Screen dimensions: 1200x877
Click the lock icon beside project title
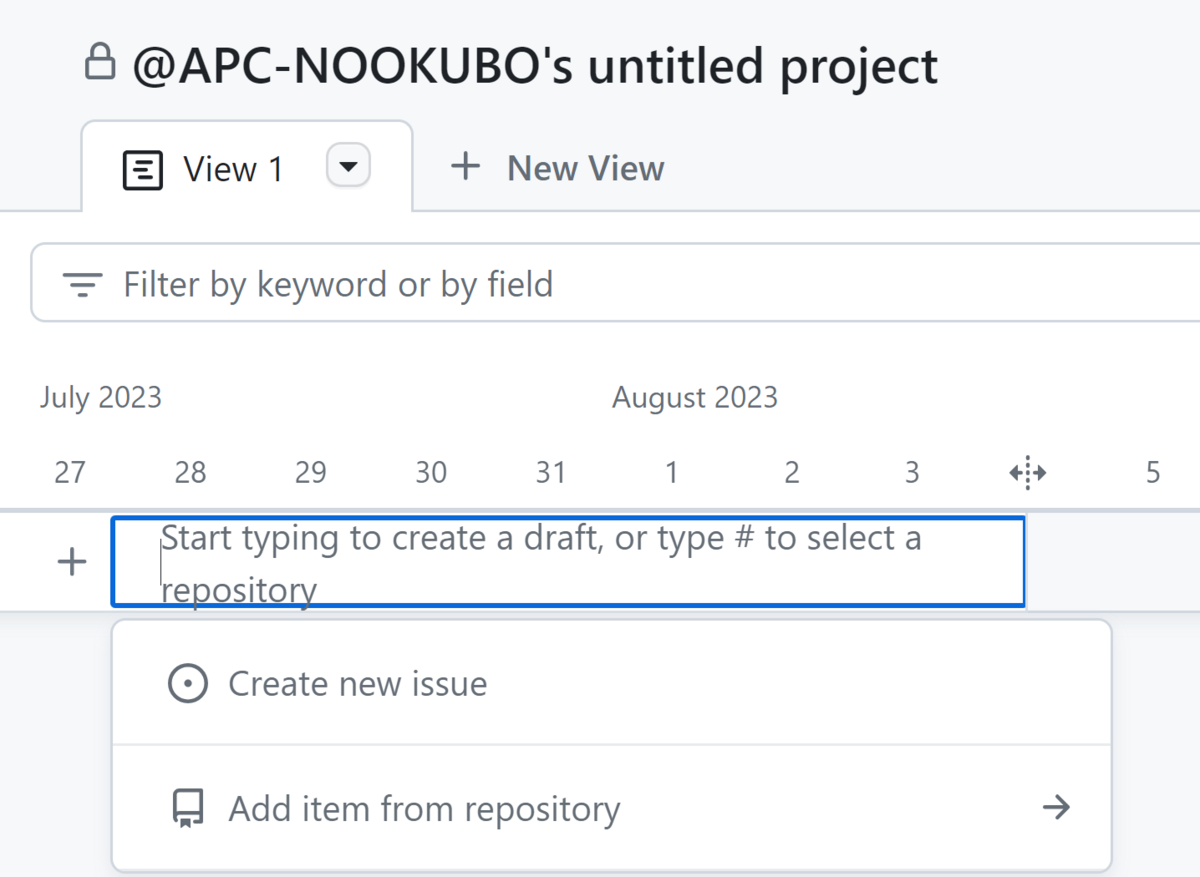[98, 63]
